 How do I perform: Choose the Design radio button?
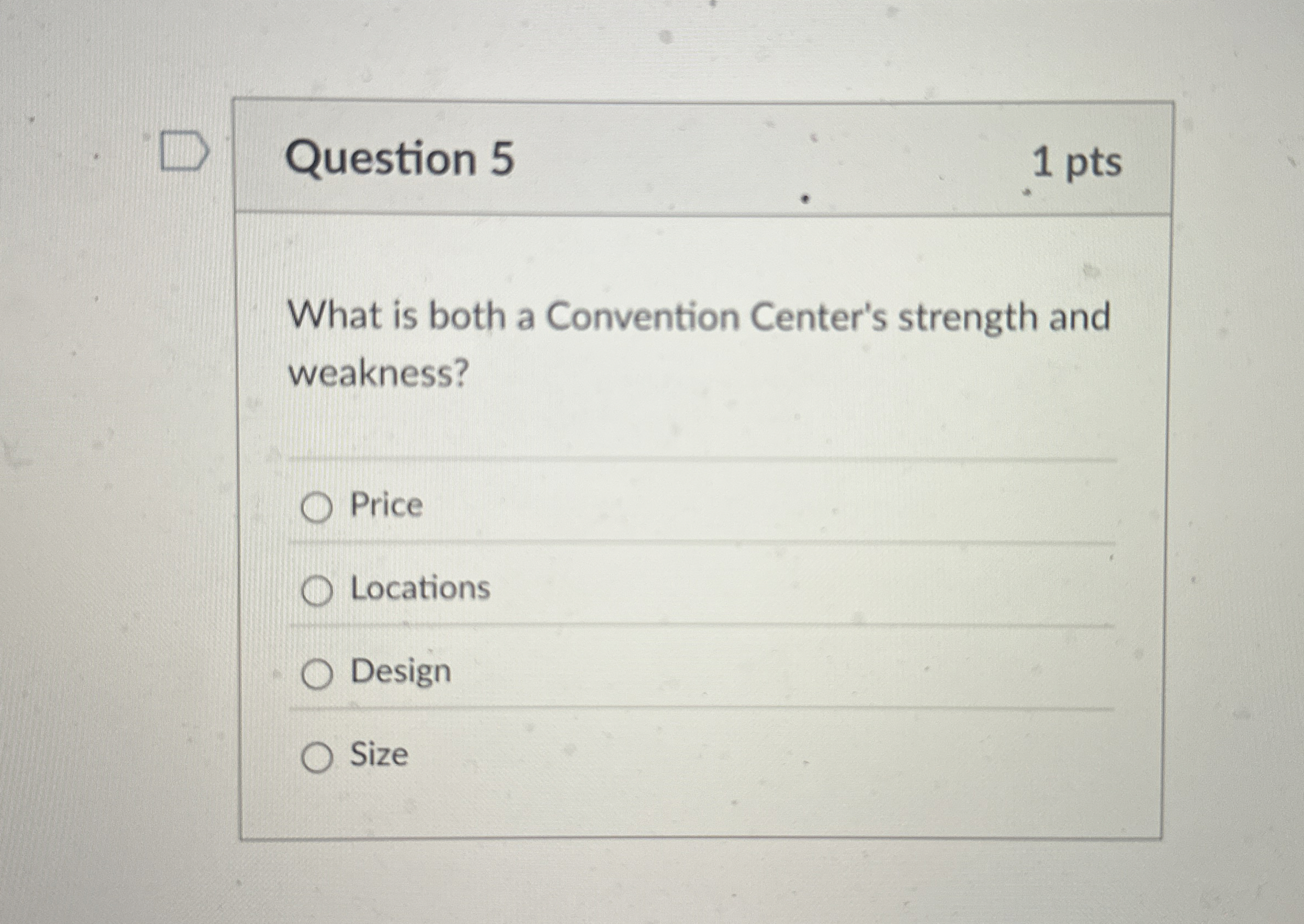pos(317,676)
